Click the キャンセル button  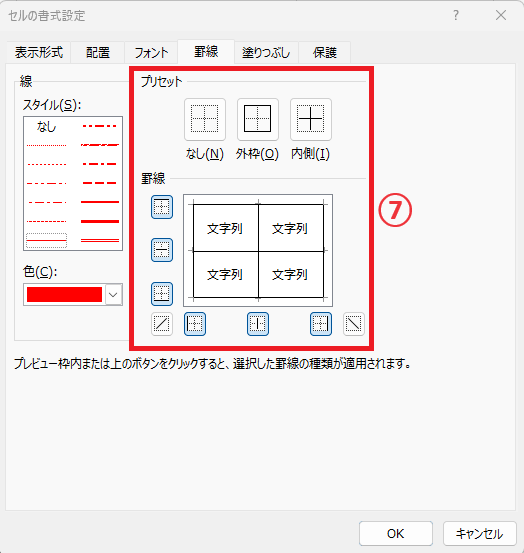pos(480,534)
